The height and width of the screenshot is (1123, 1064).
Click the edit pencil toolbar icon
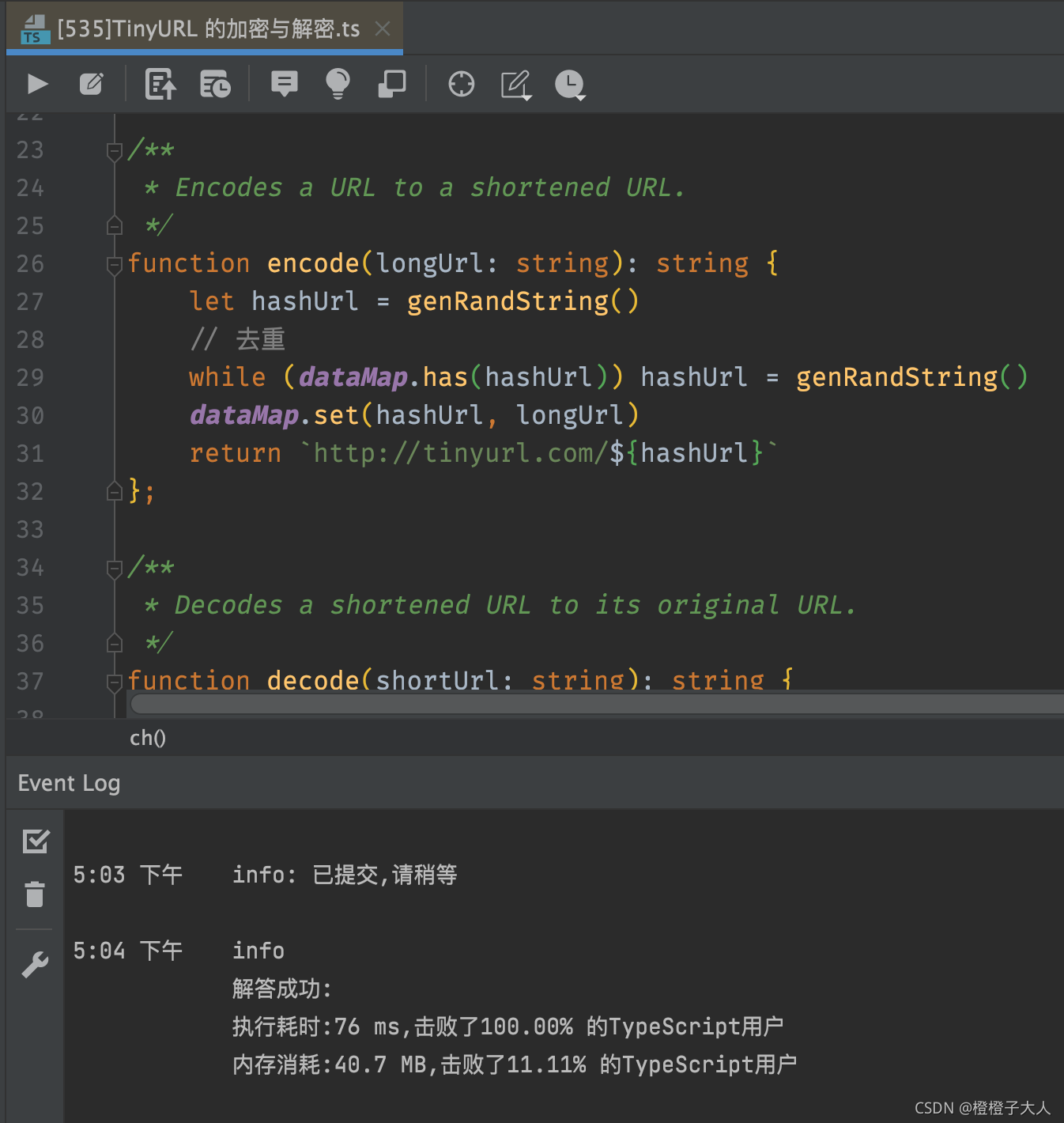pyautogui.click(x=91, y=84)
